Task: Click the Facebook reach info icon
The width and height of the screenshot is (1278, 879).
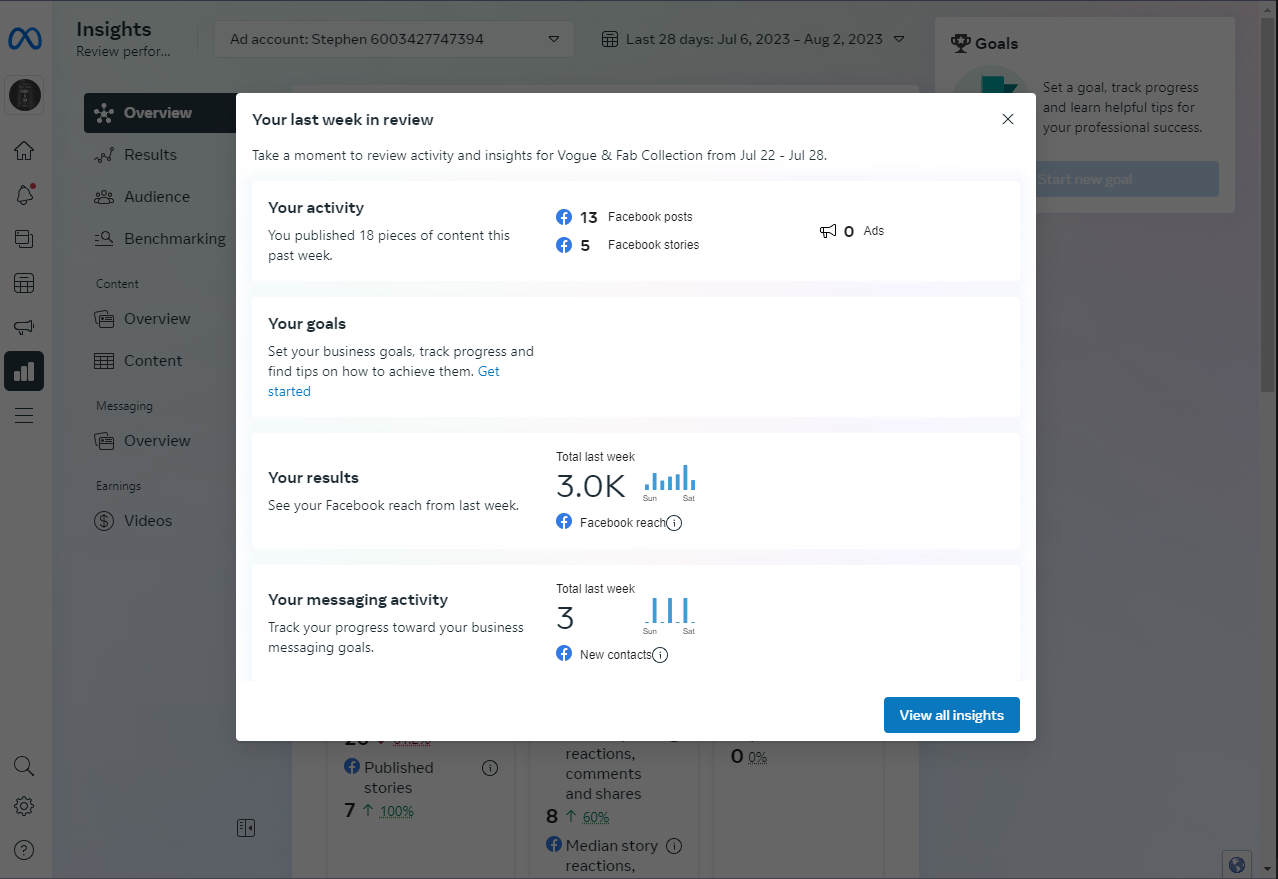Action: tap(674, 523)
